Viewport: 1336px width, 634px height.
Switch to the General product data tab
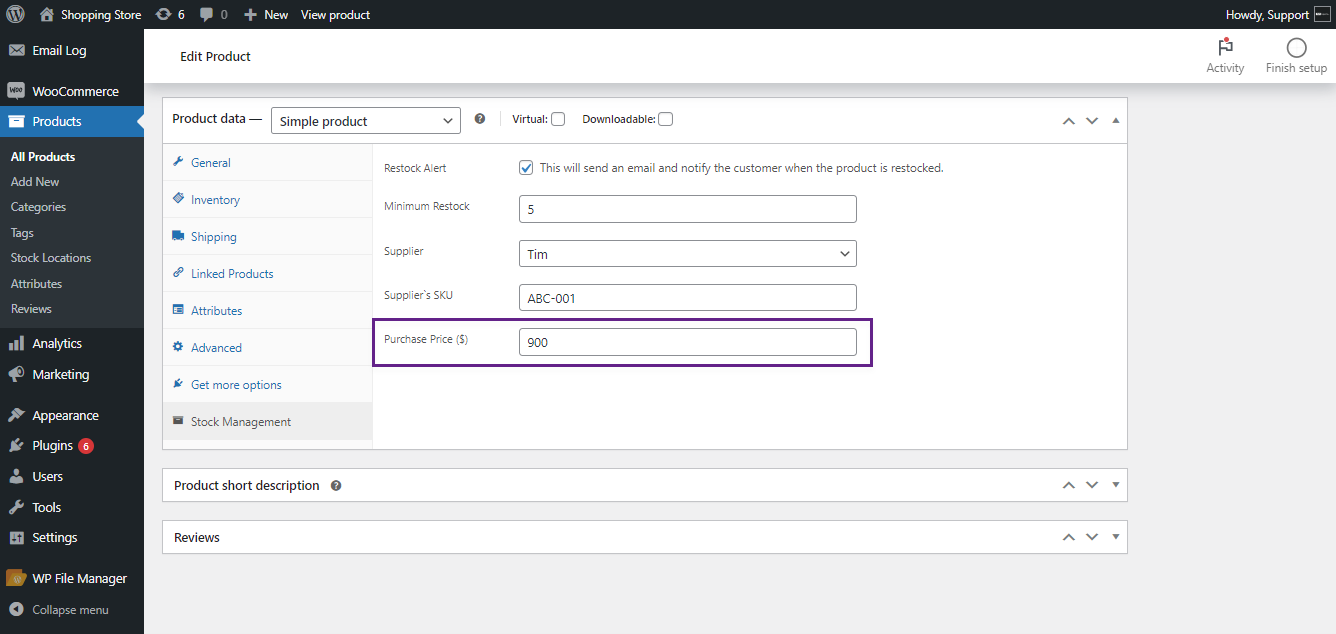(x=267, y=162)
